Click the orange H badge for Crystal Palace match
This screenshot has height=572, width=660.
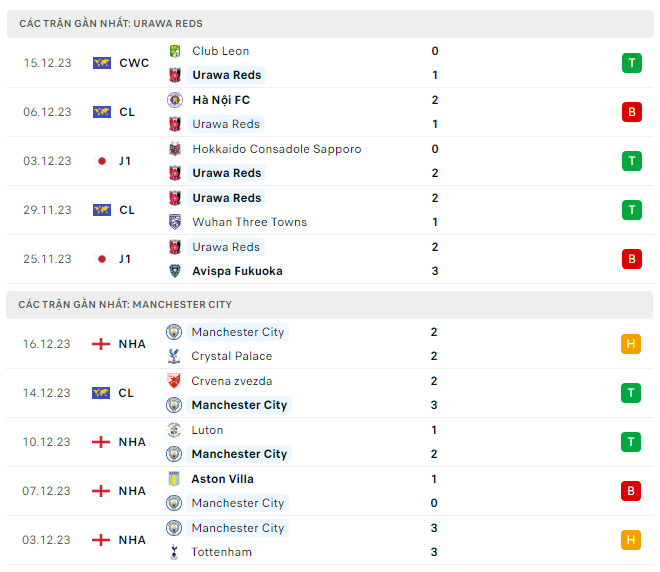(x=631, y=344)
